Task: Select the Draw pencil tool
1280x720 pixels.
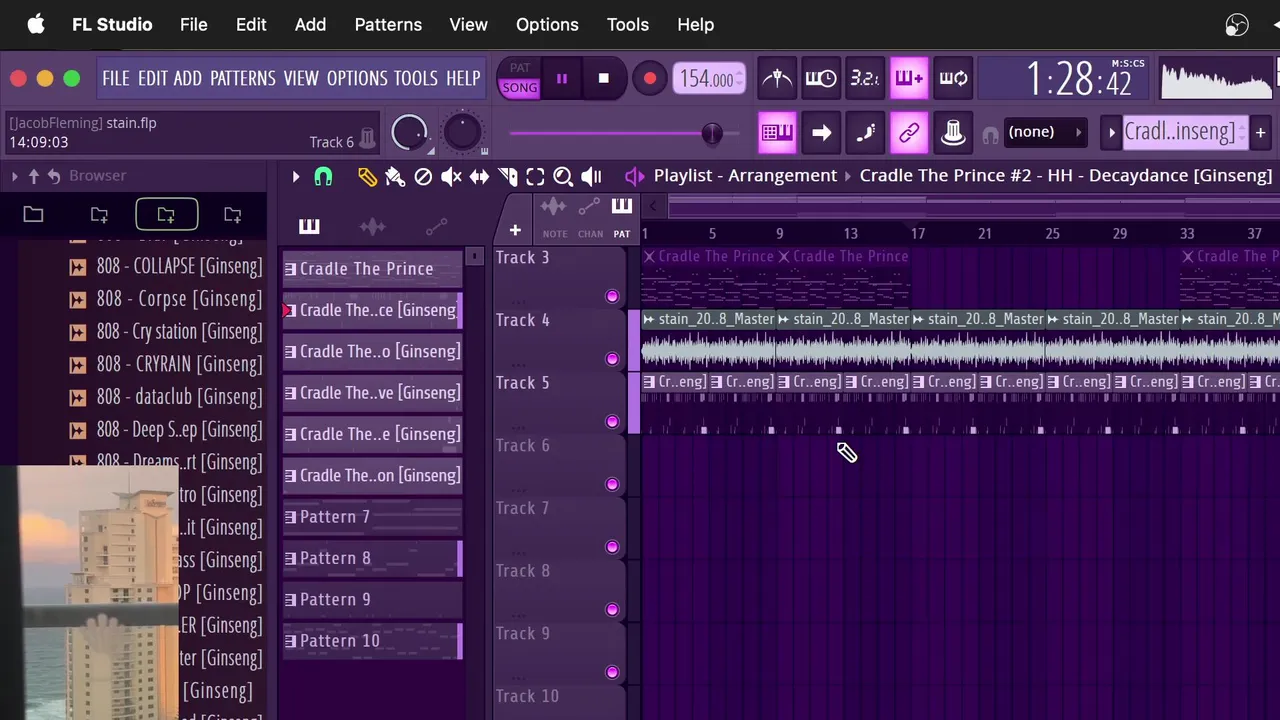Action: (367, 177)
